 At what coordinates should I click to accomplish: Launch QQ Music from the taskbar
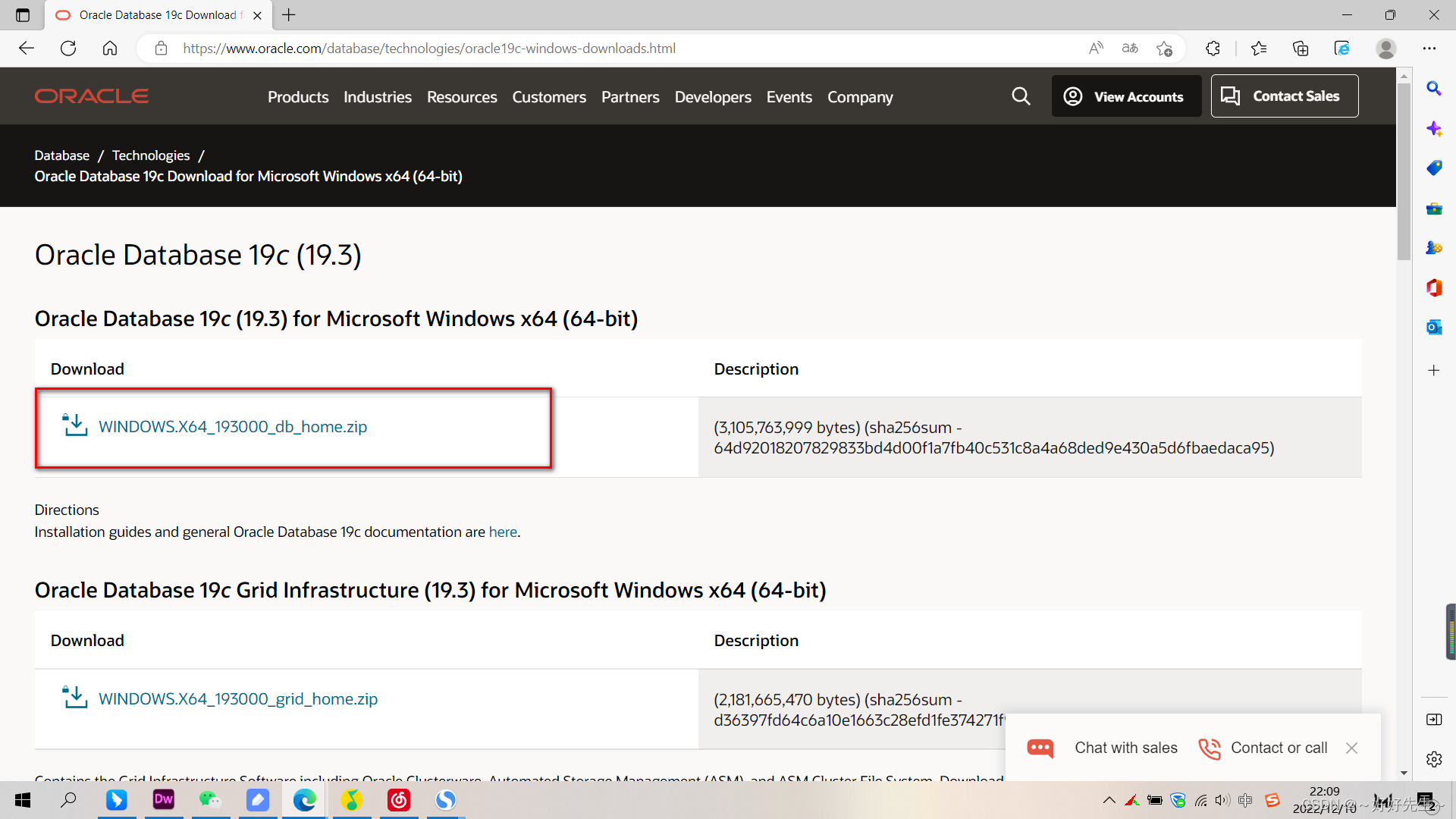352,800
